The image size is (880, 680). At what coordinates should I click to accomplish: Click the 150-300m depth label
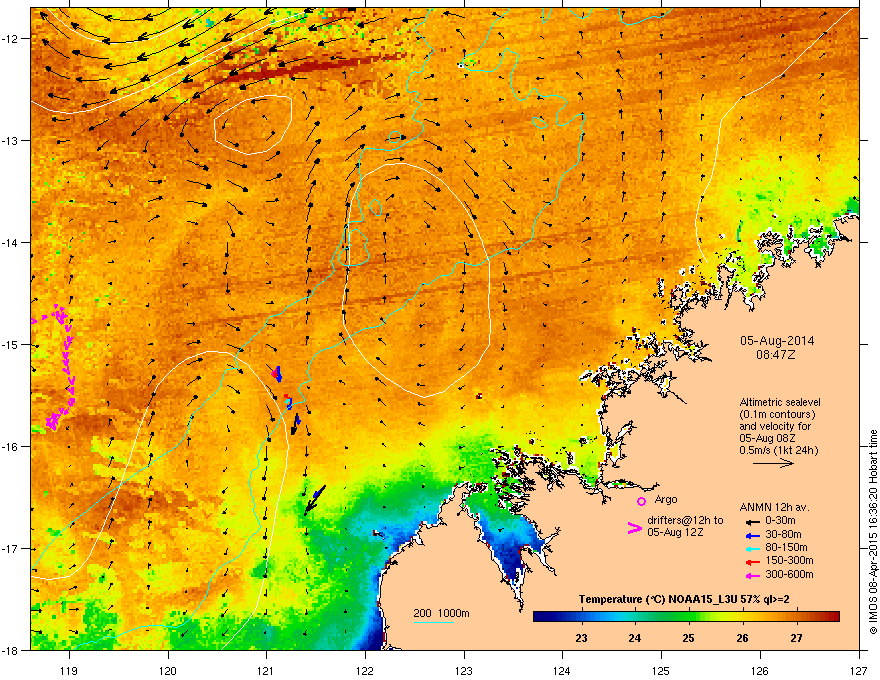[x=789, y=560]
